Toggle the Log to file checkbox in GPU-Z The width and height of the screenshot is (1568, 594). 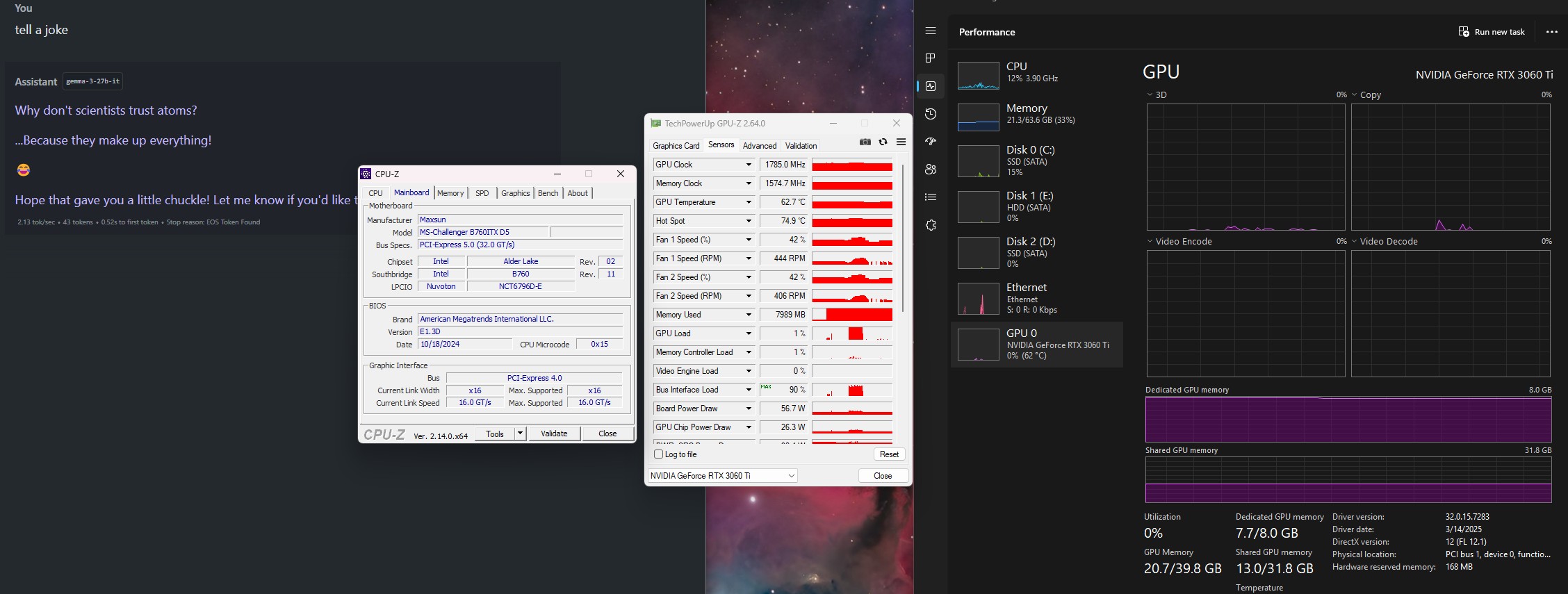point(659,454)
